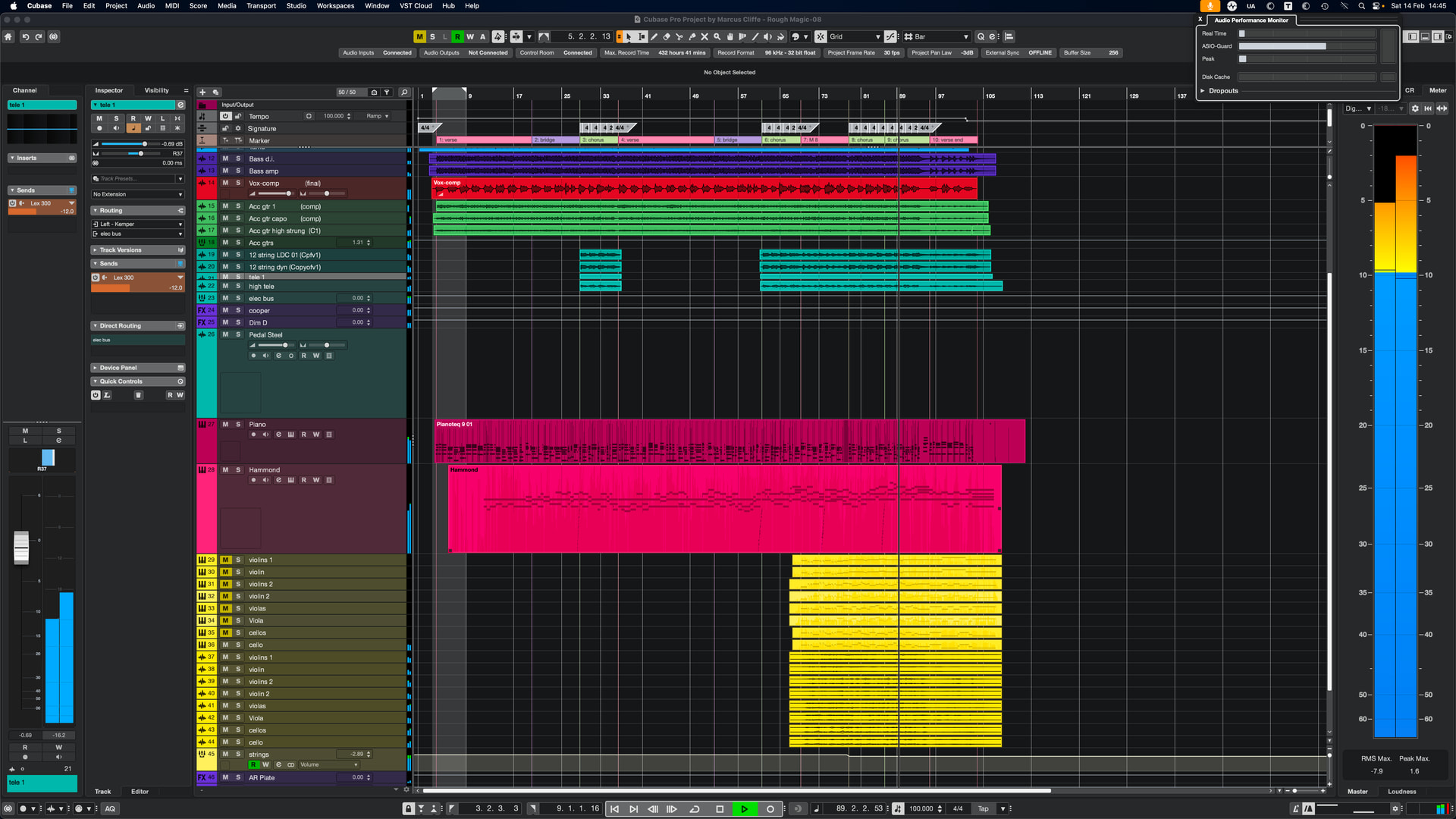Solo the Piano track

click(x=238, y=425)
